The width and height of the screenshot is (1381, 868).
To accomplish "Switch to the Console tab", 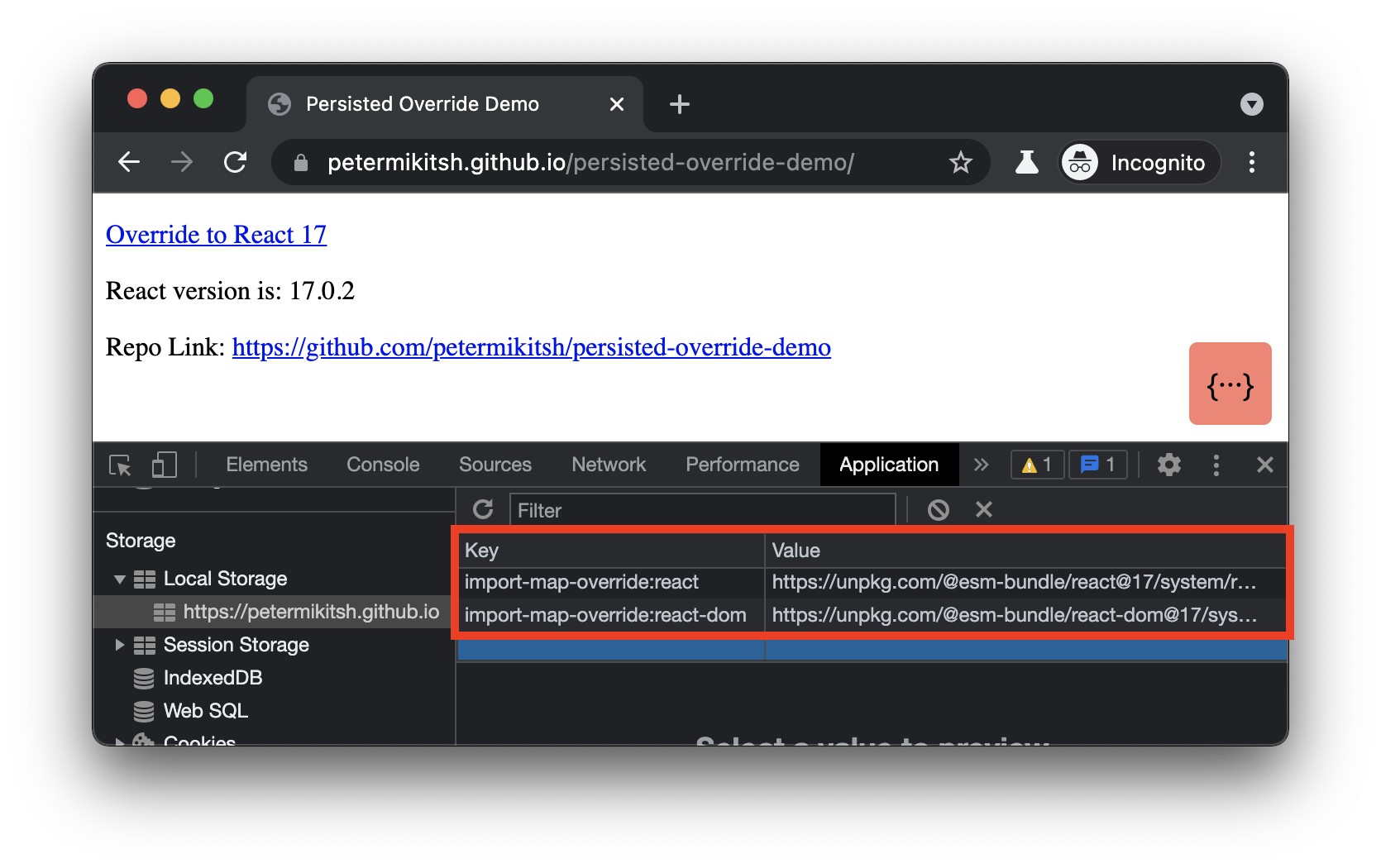I will (x=383, y=465).
